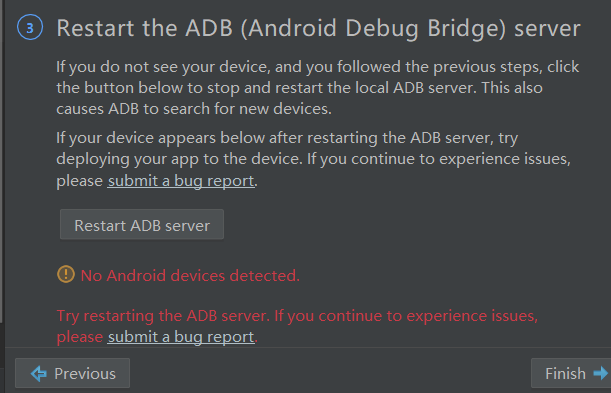Finish the wizard with the Finish button

(x=571, y=373)
